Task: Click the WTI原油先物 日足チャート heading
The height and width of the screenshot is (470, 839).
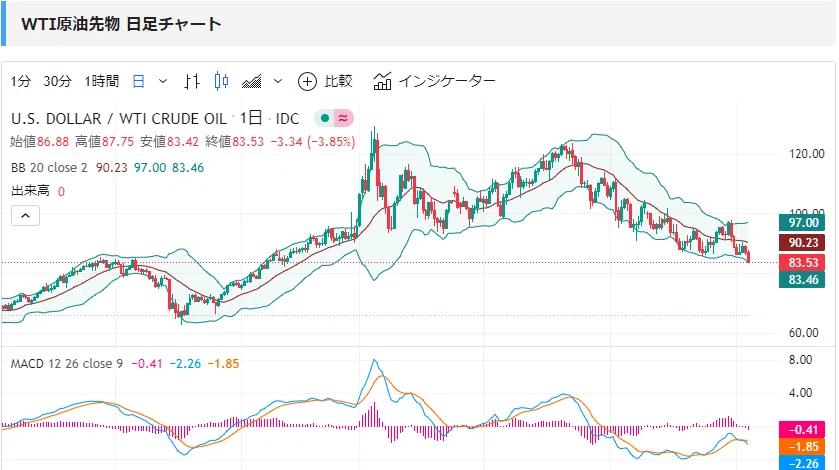Action: point(121,24)
